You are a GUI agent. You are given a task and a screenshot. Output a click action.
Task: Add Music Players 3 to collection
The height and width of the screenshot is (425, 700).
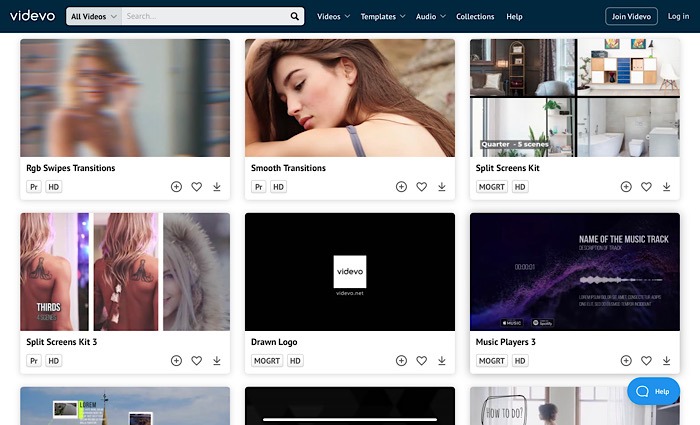click(x=626, y=361)
